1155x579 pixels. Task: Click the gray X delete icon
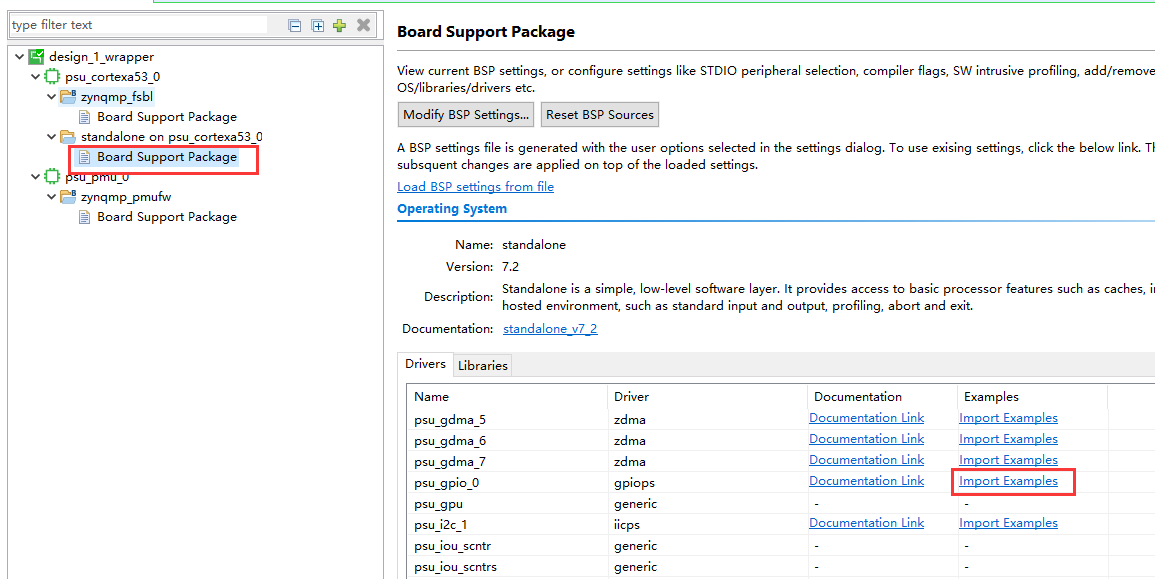click(x=364, y=25)
